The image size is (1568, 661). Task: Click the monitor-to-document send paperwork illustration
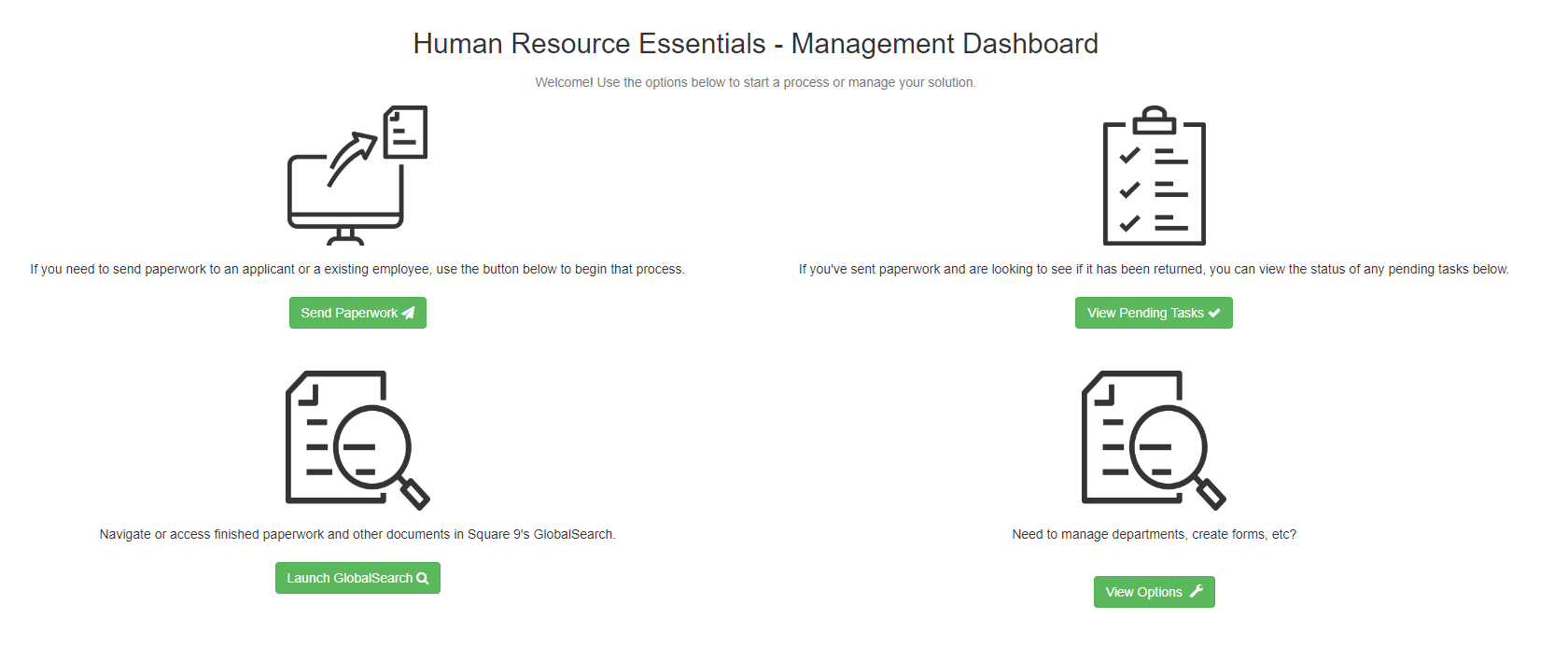point(357,176)
